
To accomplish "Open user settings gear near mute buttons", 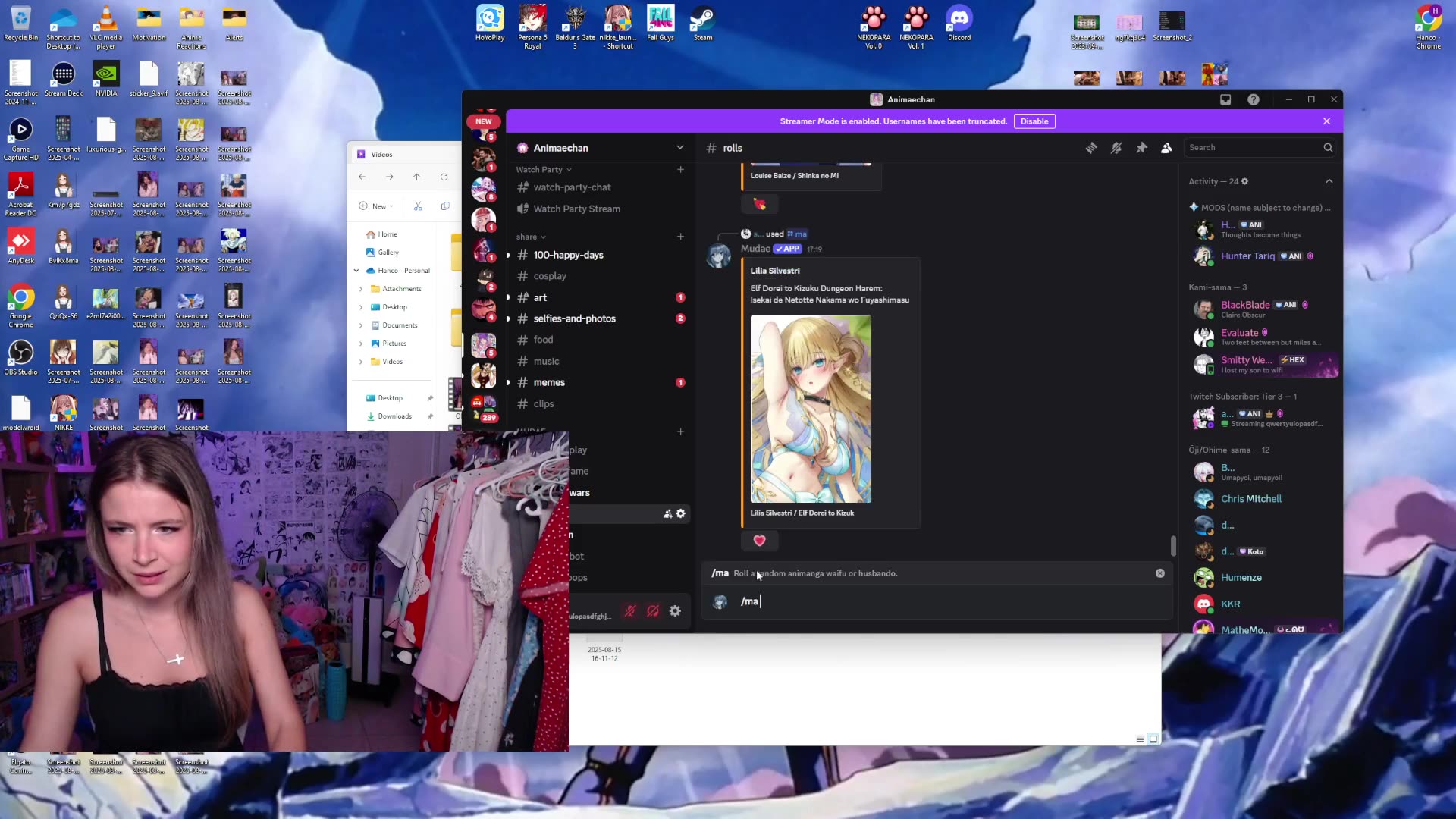I will pos(675,611).
